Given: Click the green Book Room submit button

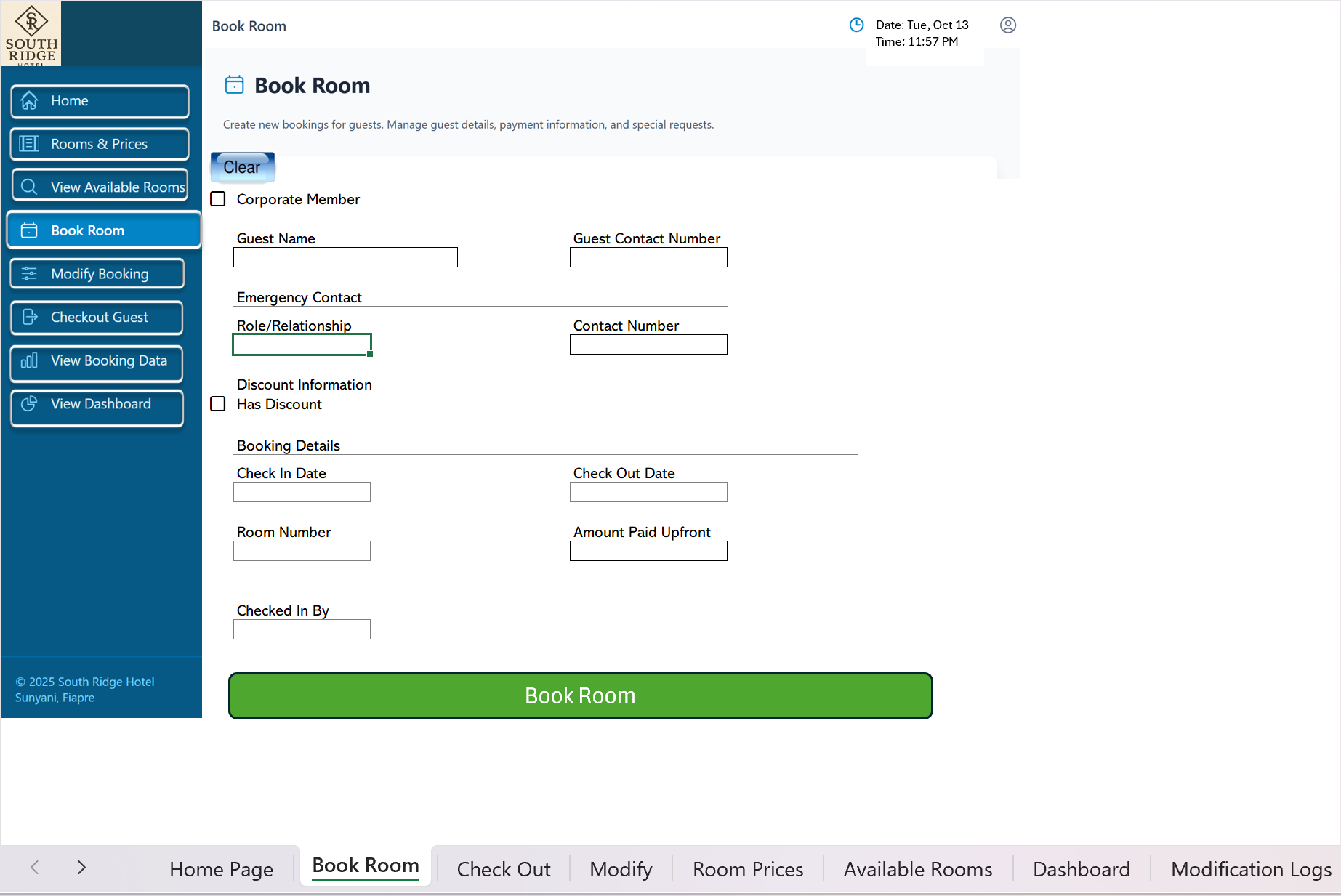Looking at the screenshot, I should point(580,695).
